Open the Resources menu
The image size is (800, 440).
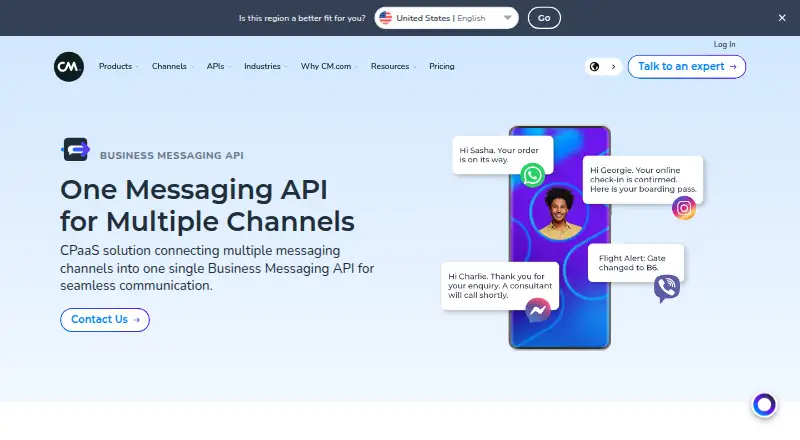(x=393, y=66)
